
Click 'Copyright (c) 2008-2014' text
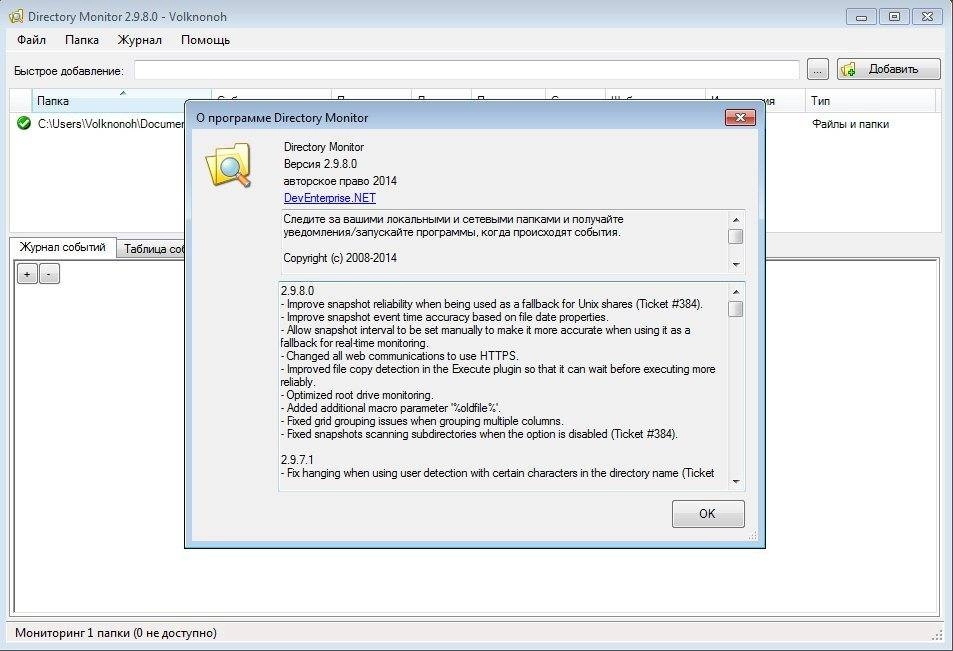[340, 258]
